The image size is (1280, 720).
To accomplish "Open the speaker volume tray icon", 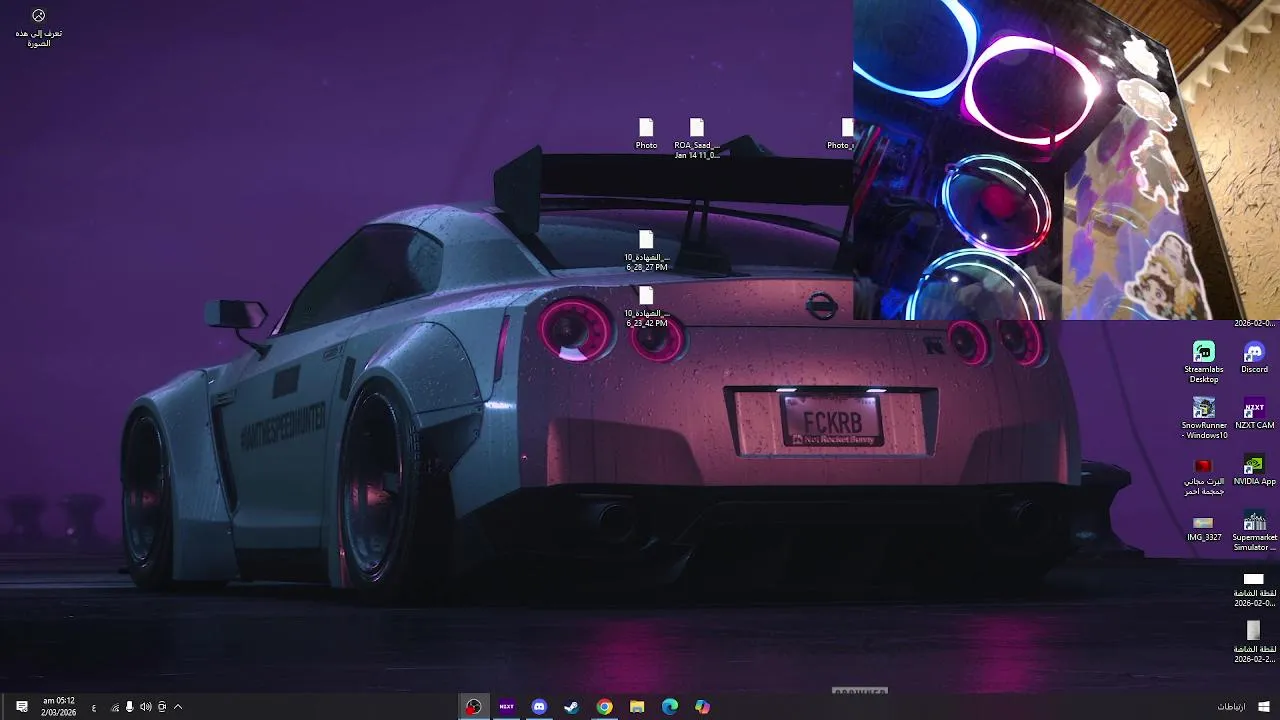I will point(146,707).
